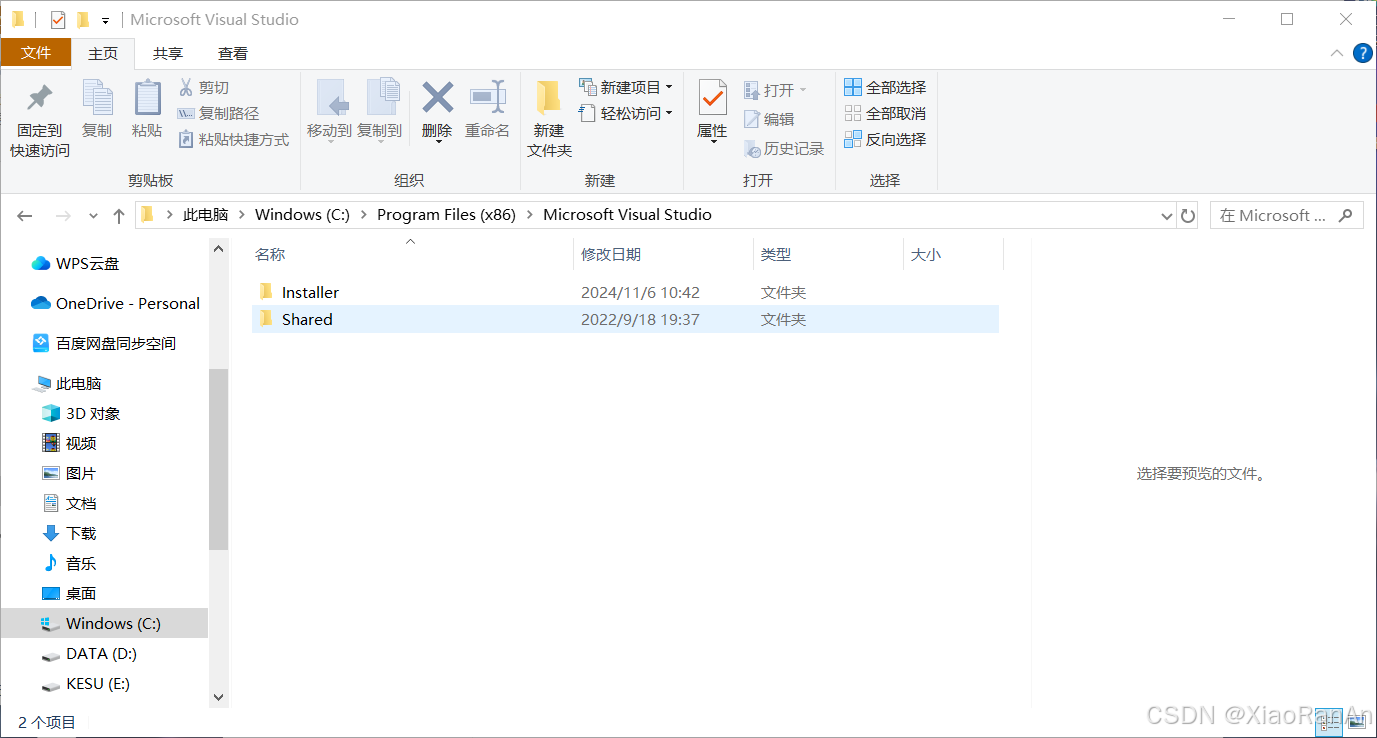Click the Back navigation arrow
1377x738 pixels.
point(25,215)
